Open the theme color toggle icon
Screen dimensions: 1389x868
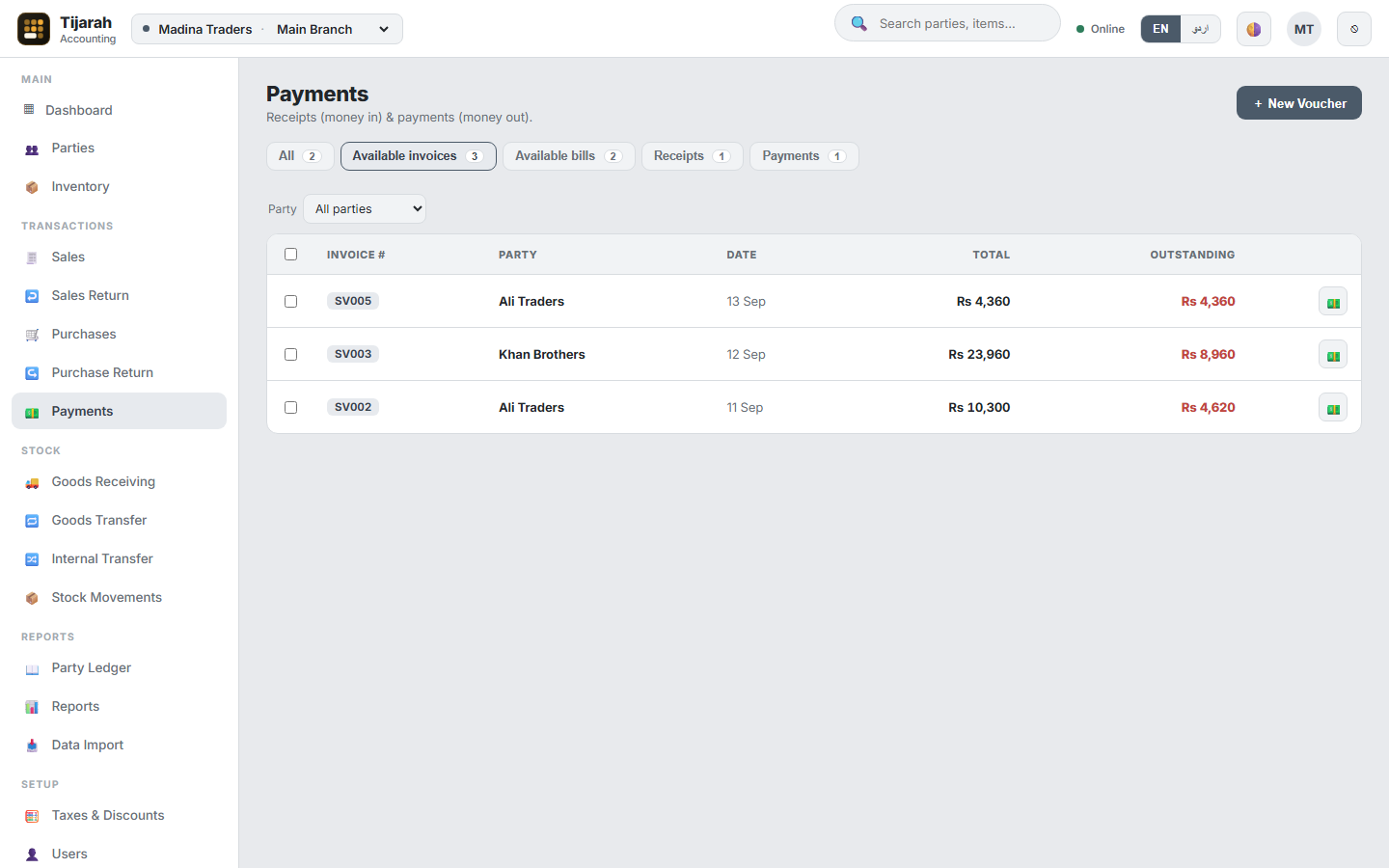coord(1254,29)
